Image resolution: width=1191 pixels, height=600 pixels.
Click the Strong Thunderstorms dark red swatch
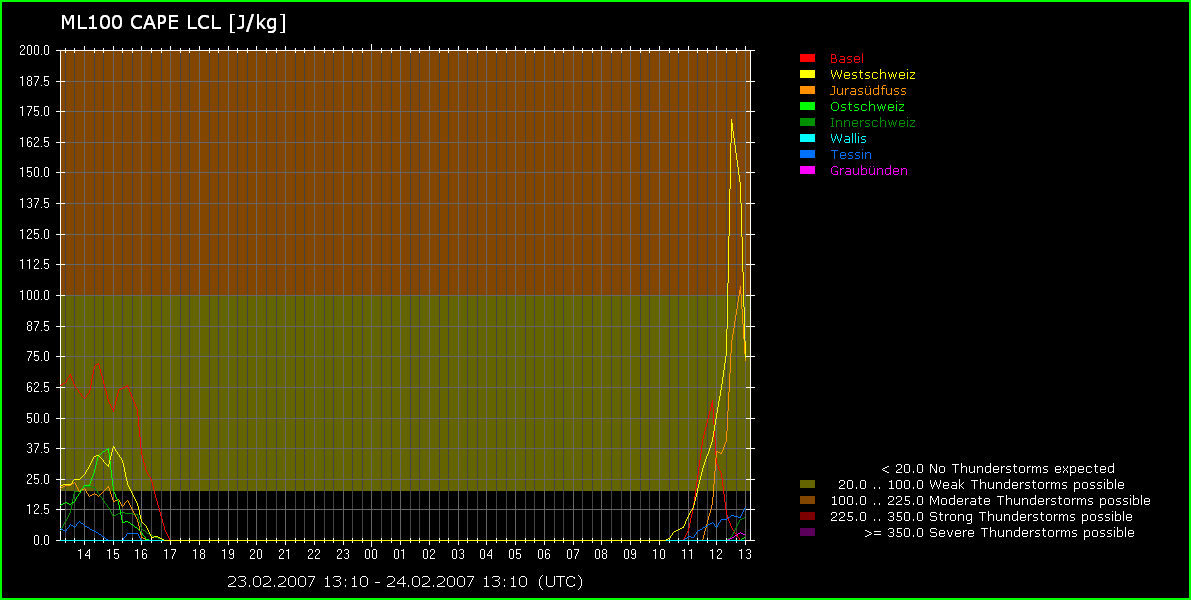click(x=808, y=517)
